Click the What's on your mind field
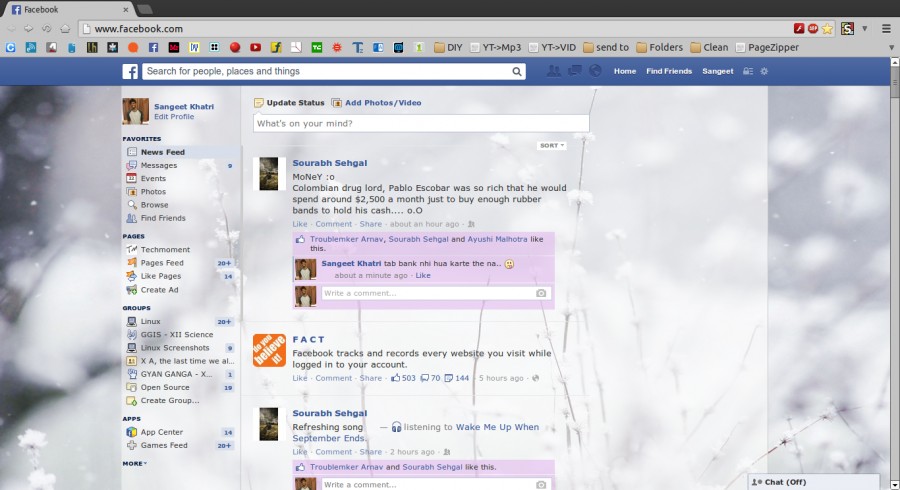 click(421, 123)
